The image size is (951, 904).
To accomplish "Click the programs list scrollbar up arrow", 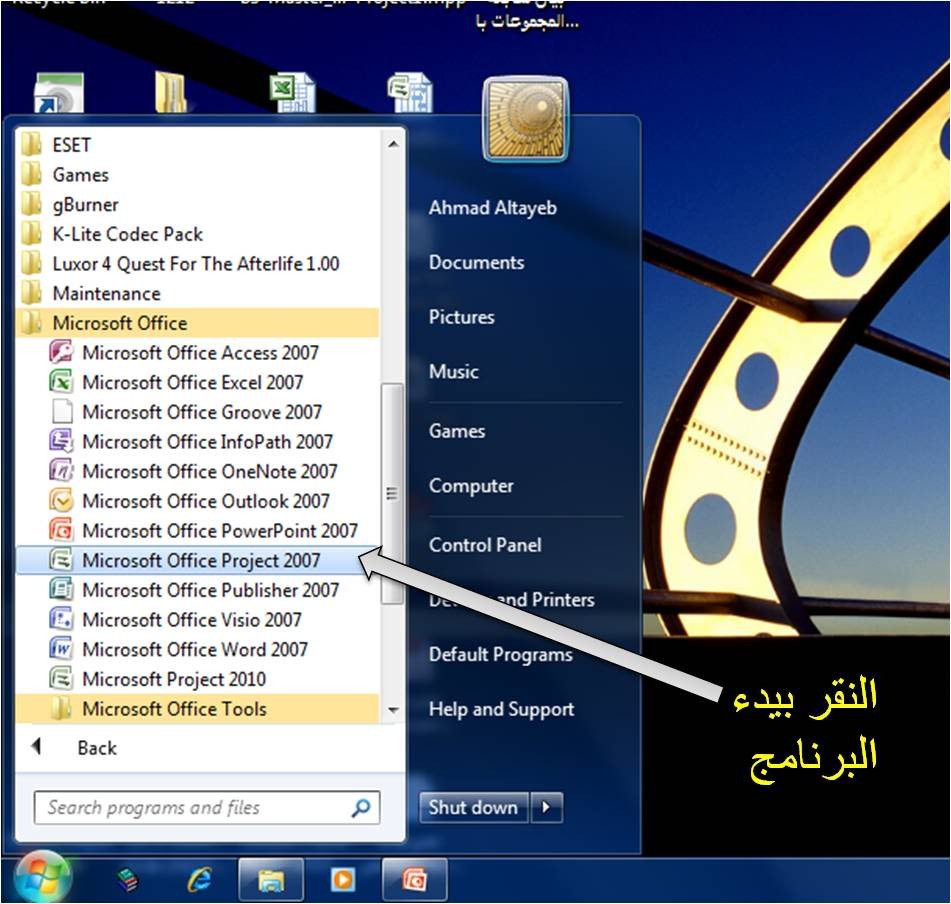I will [x=393, y=144].
